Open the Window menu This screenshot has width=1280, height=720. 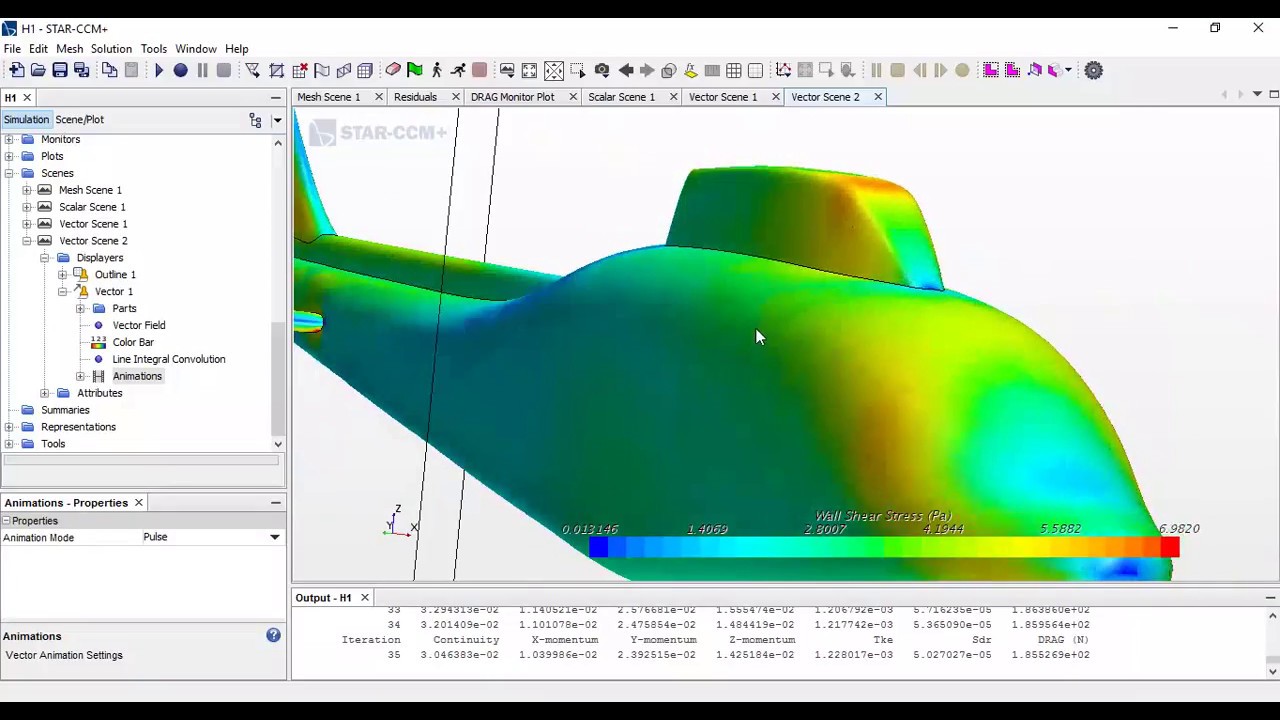coord(196,49)
